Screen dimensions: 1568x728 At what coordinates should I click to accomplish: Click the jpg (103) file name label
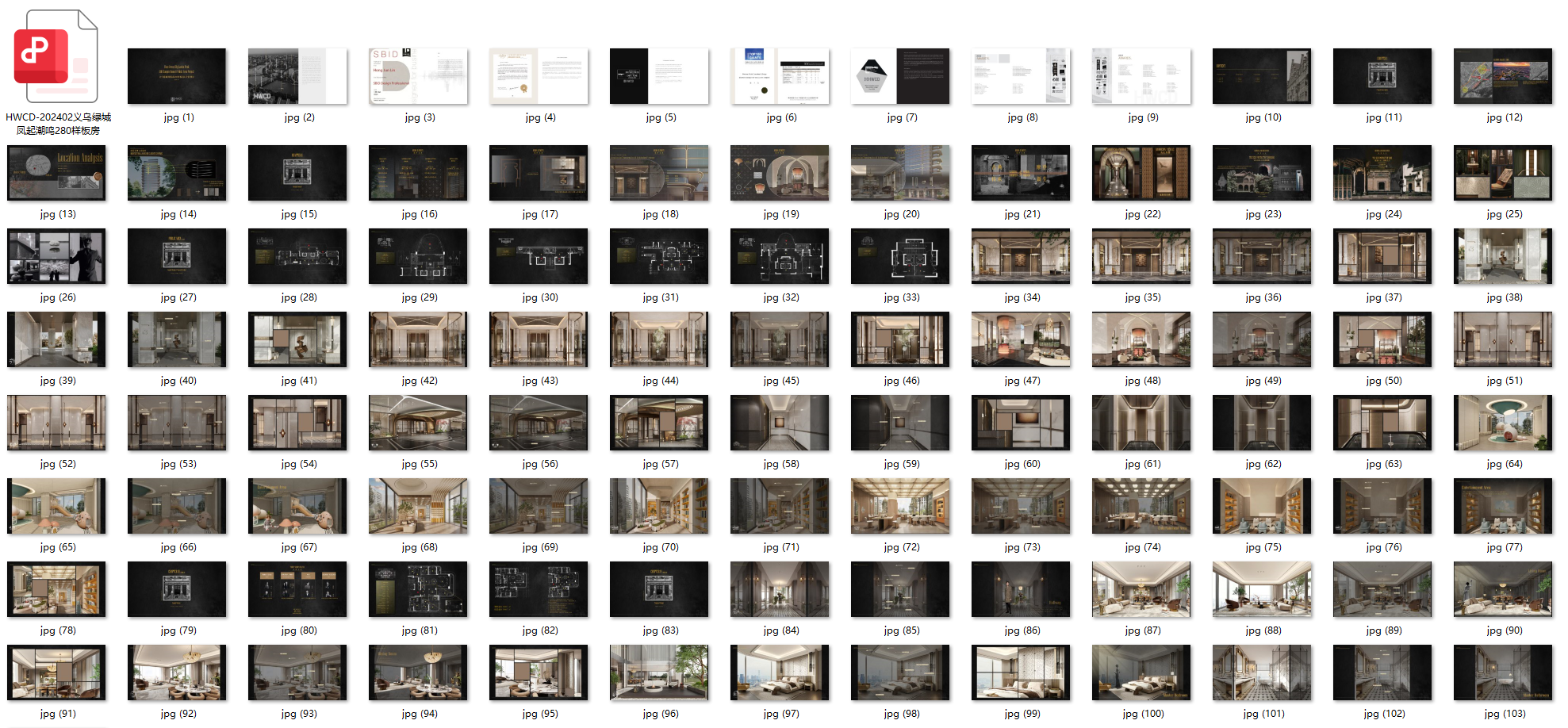point(1503,714)
